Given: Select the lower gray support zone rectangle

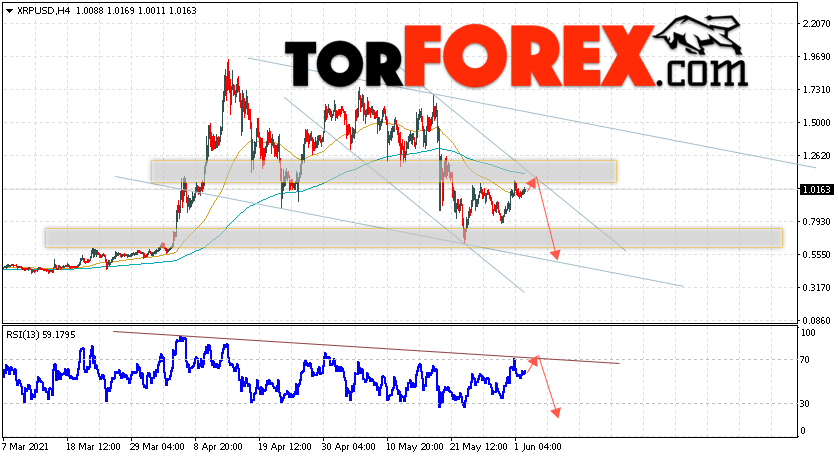Looking at the screenshot, I should 414,238.
